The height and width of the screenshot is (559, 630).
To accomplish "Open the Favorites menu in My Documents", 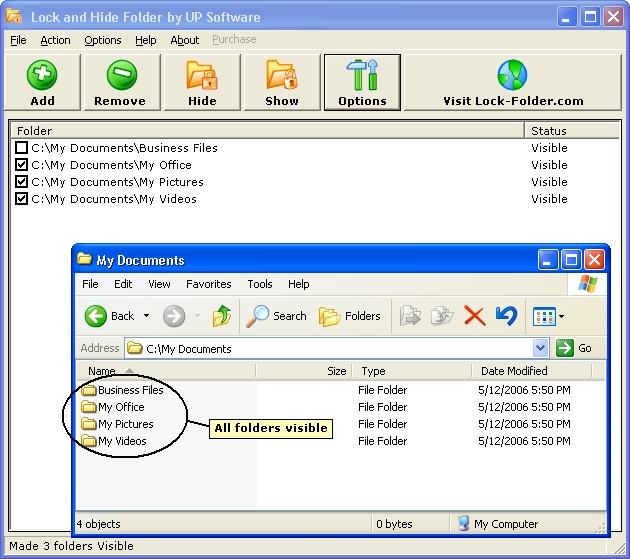I will tap(209, 284).
